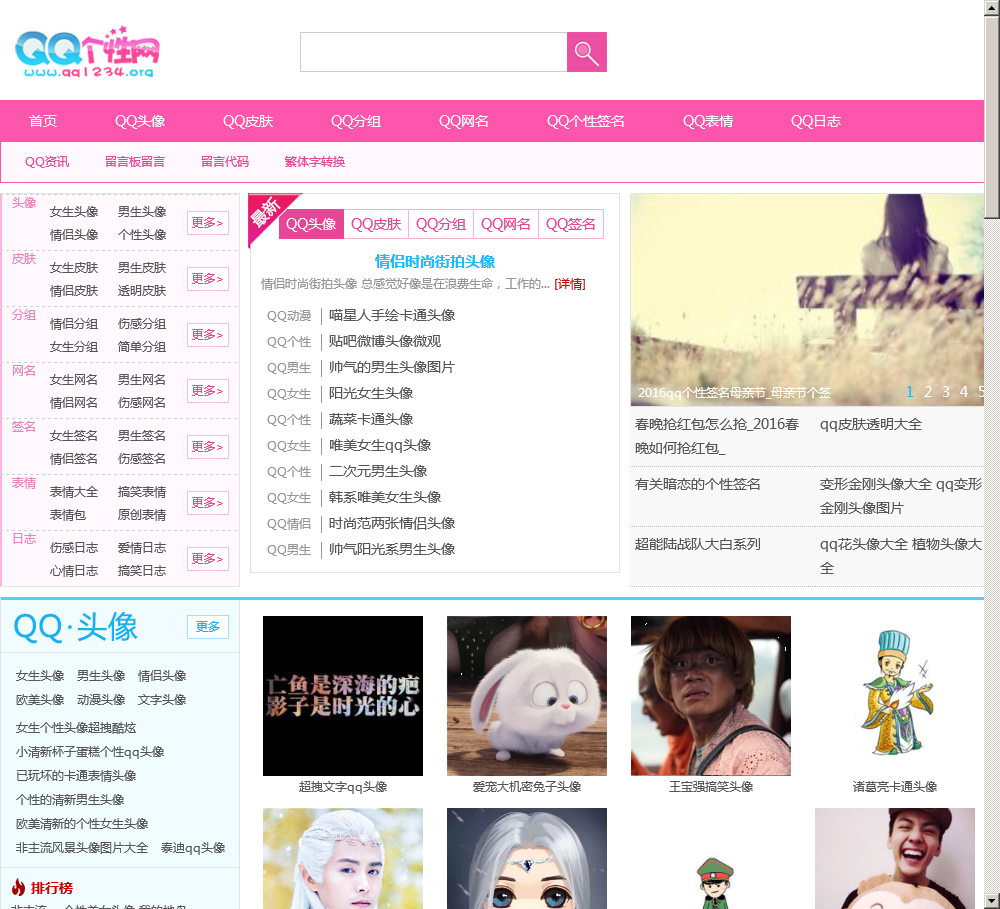Click 更多> button in the 分组 row

click(208, 335)
